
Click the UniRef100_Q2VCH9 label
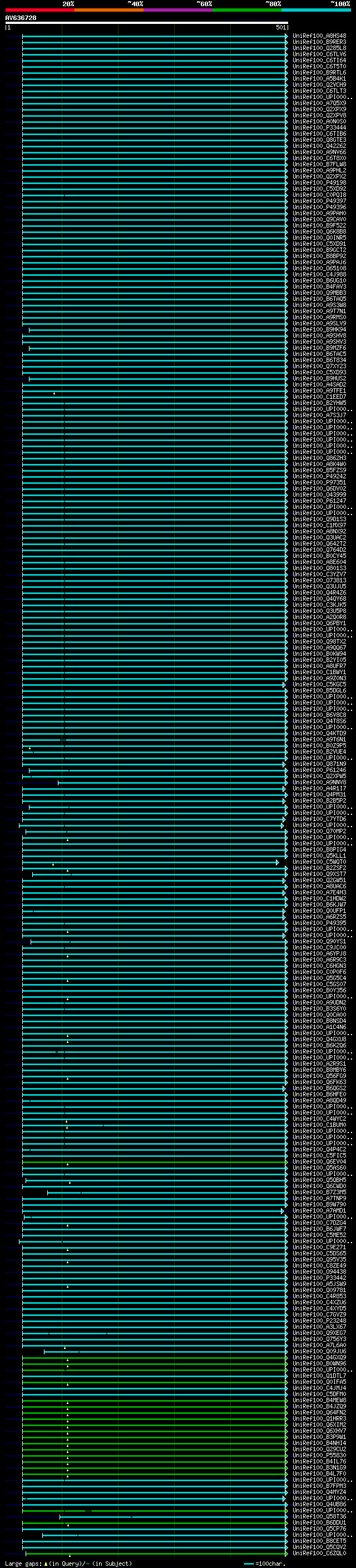pyautogui.click(x=319, y=85)
